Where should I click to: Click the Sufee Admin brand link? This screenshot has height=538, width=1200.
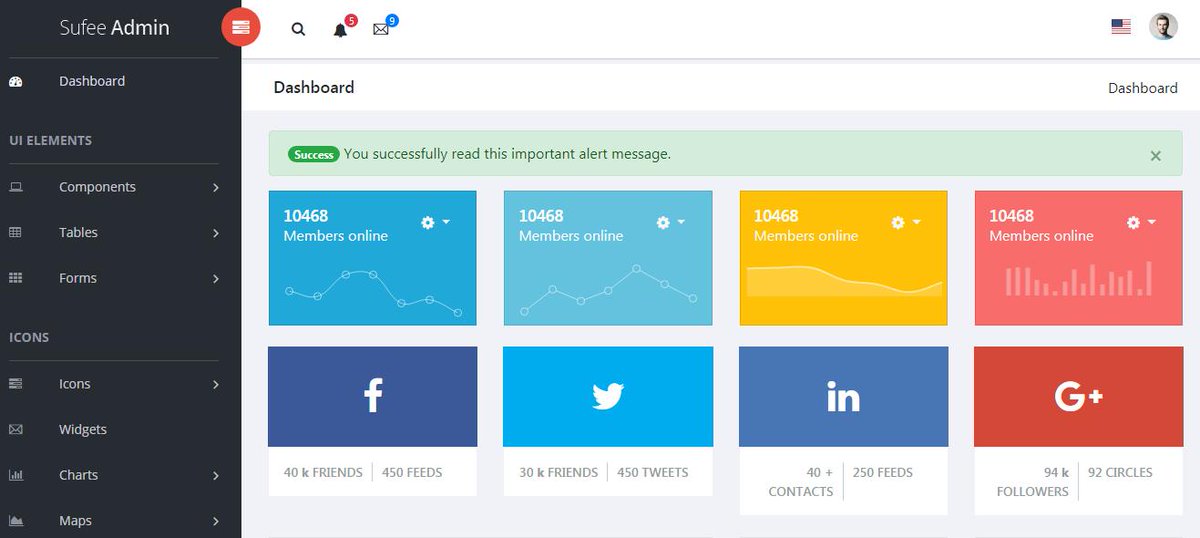tap(114, 28)
